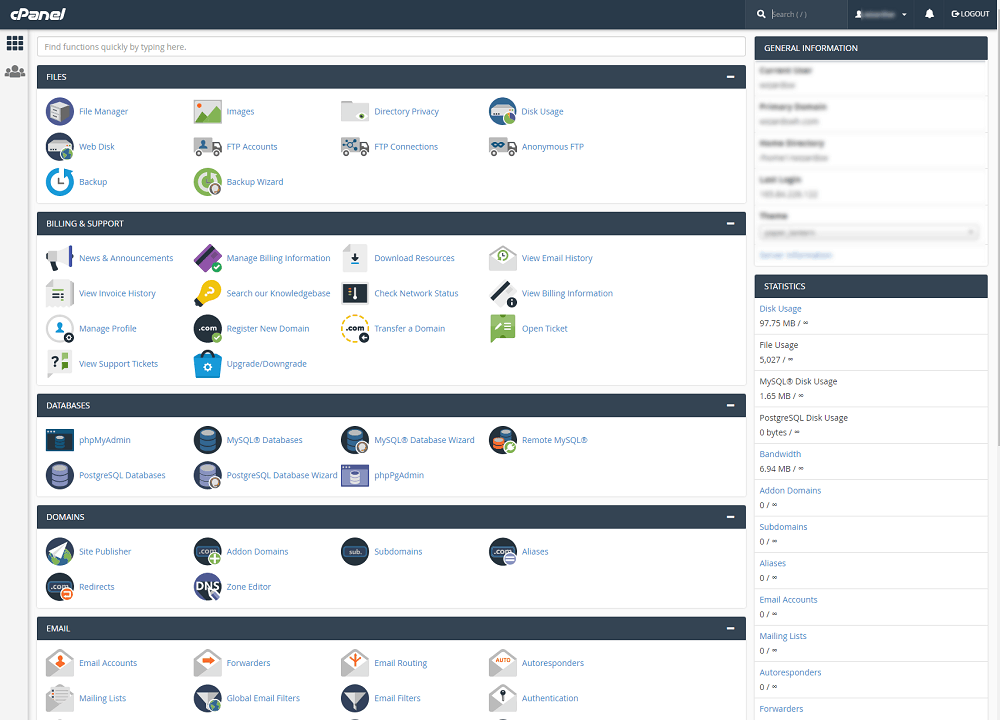
Task: Click the Find functions quickly search box
Action: click(x=391, y=47)
